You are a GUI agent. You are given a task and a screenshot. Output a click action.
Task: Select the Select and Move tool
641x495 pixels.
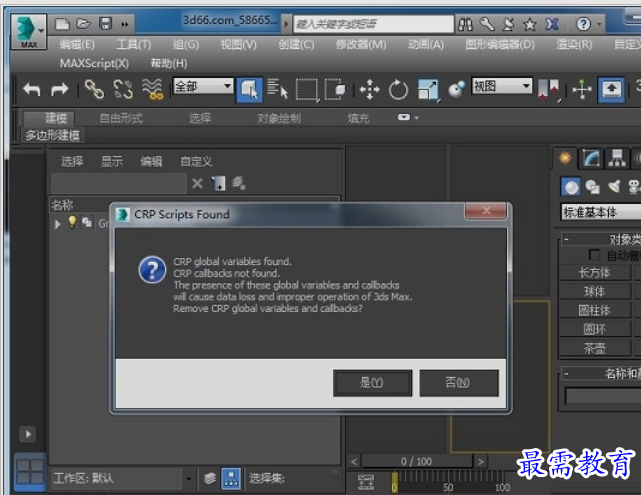pyautogui.click(x=370, y=90)
